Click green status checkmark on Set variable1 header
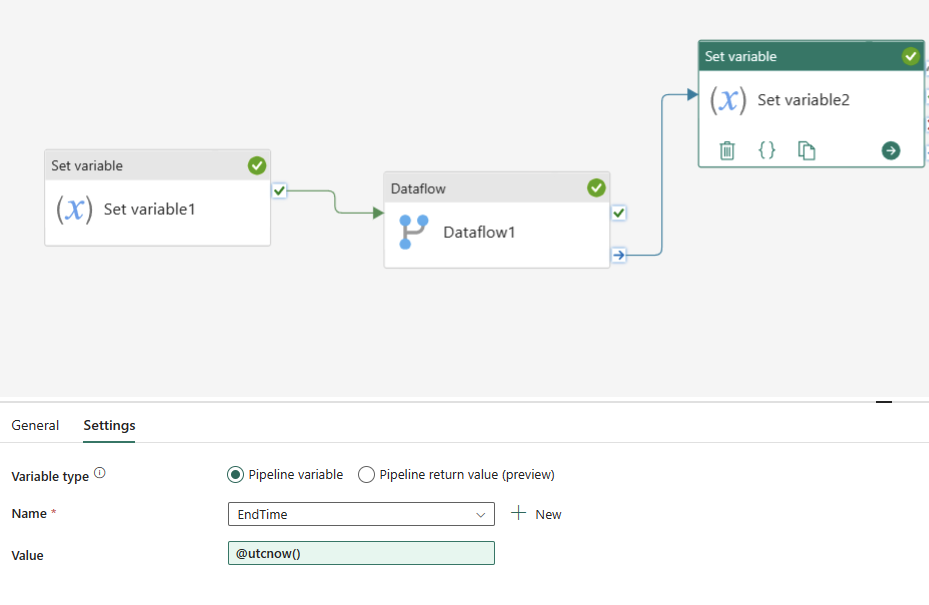Viewport: 929px width, 605px height. (x=257, y=165)
